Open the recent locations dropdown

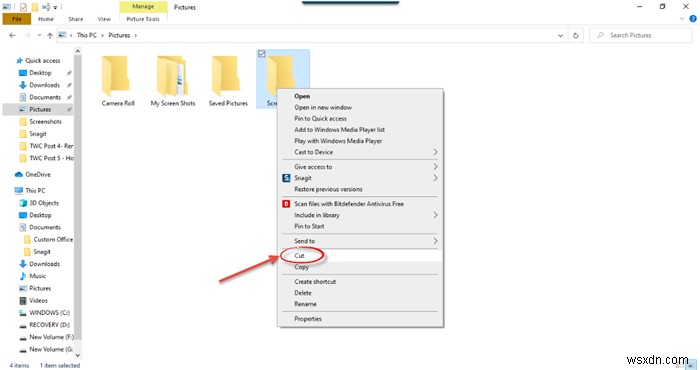point(39,35)
